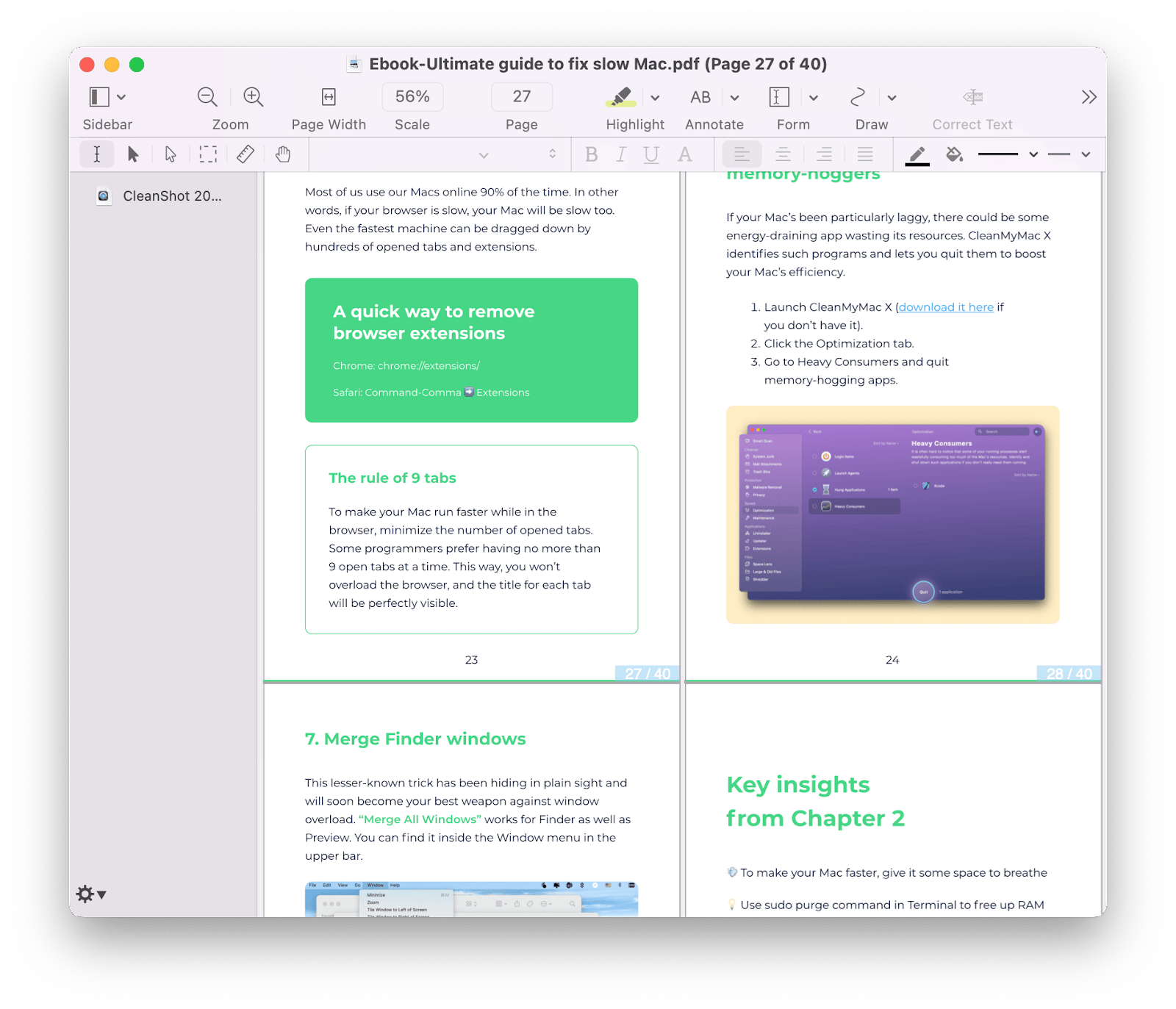Toggle the Sidebar panel icon
This screenshot has width=1176, height=1009.
coord(99,97)
